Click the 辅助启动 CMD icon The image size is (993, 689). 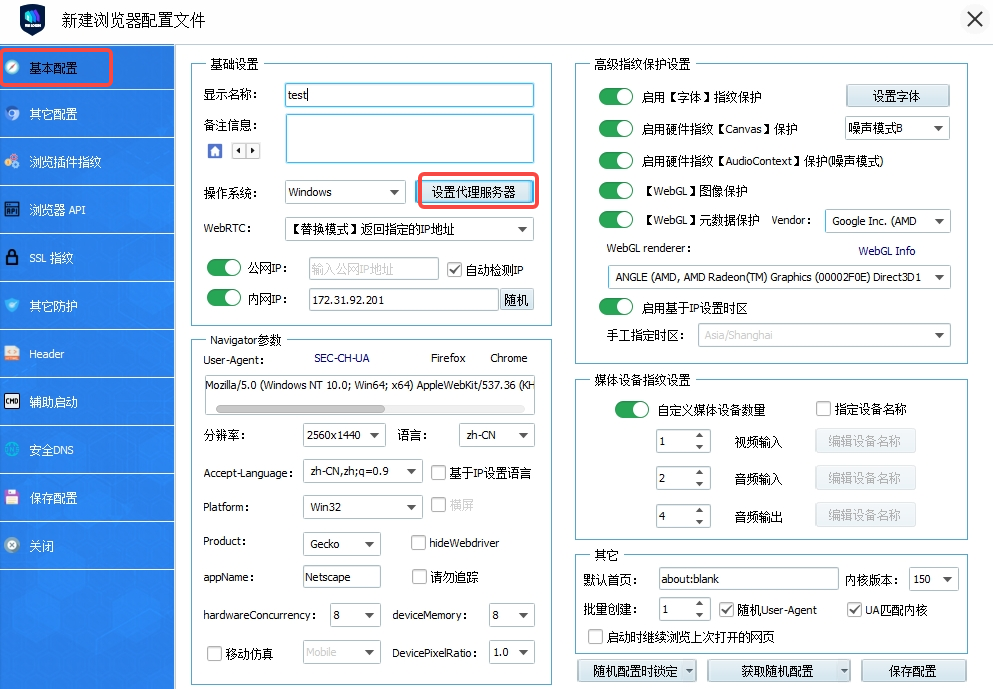pyautogui.click(x=13, y=401)
